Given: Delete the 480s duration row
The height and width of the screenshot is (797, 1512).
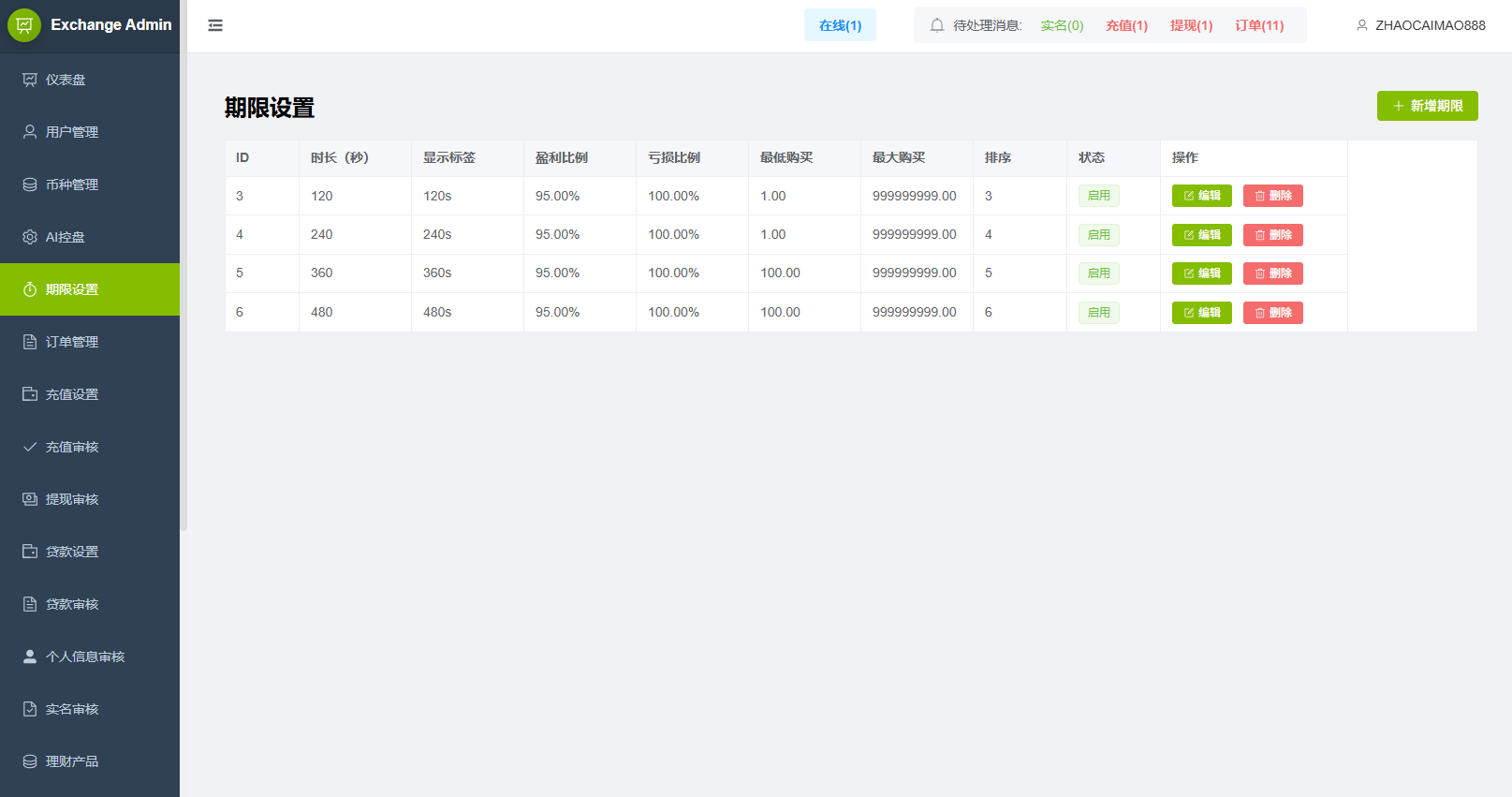Looking at the screenshot, I should click(x=1272, y=313).
